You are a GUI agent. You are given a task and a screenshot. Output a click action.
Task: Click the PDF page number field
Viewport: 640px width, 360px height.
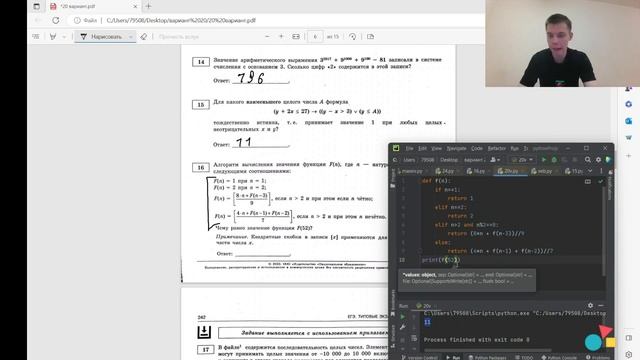[x=315, y=37]
